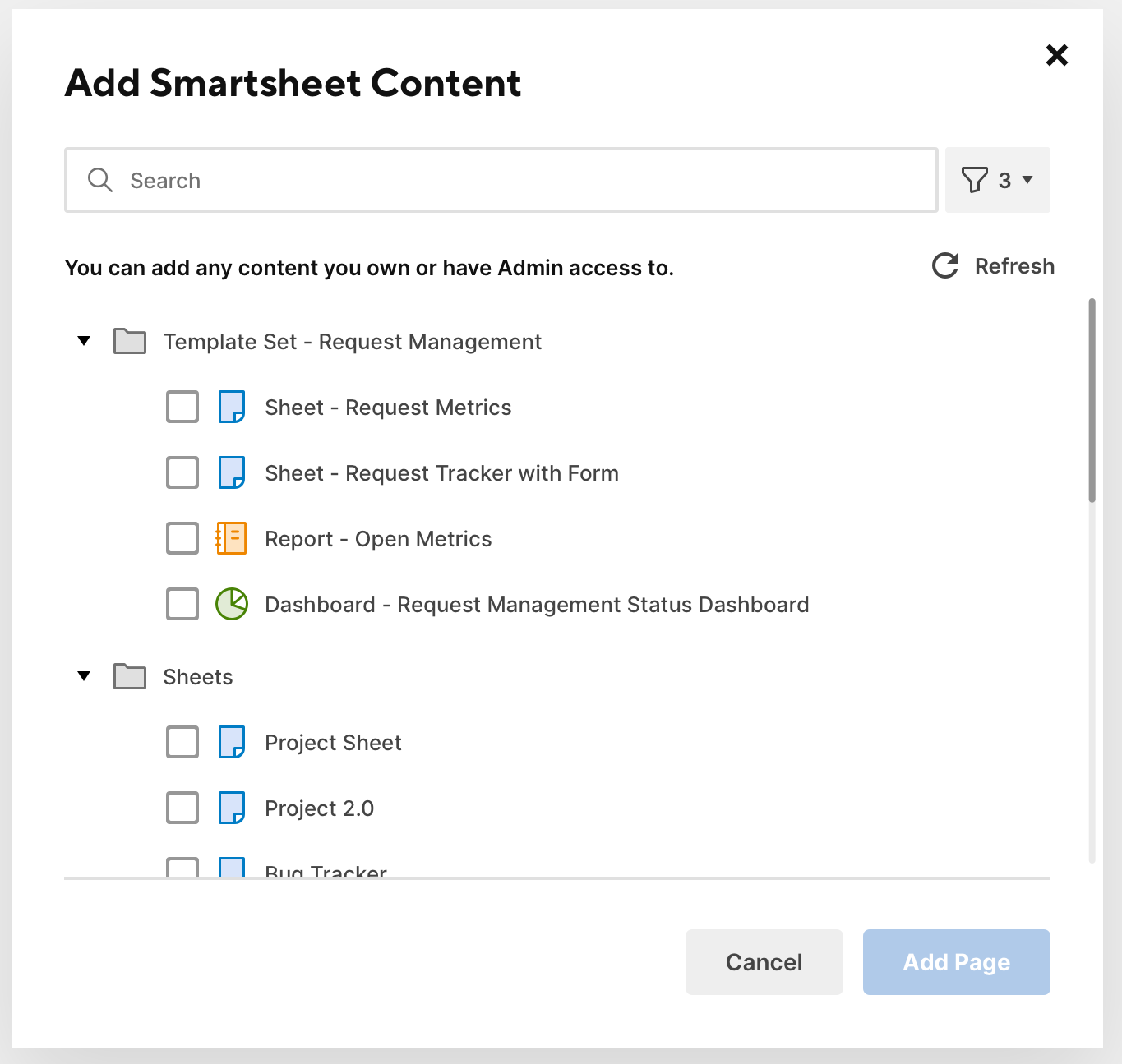Click the Project 2.0 row label

click(x=319, y=808)
